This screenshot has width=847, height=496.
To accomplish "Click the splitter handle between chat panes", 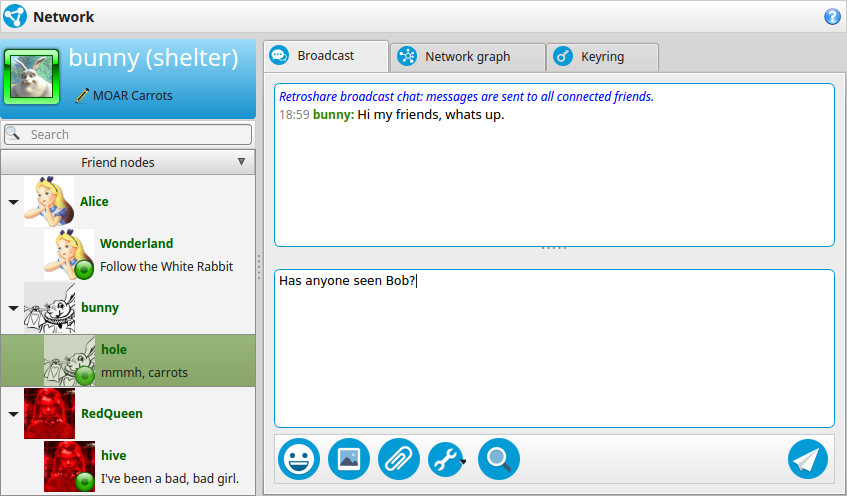I will [554, 247].
